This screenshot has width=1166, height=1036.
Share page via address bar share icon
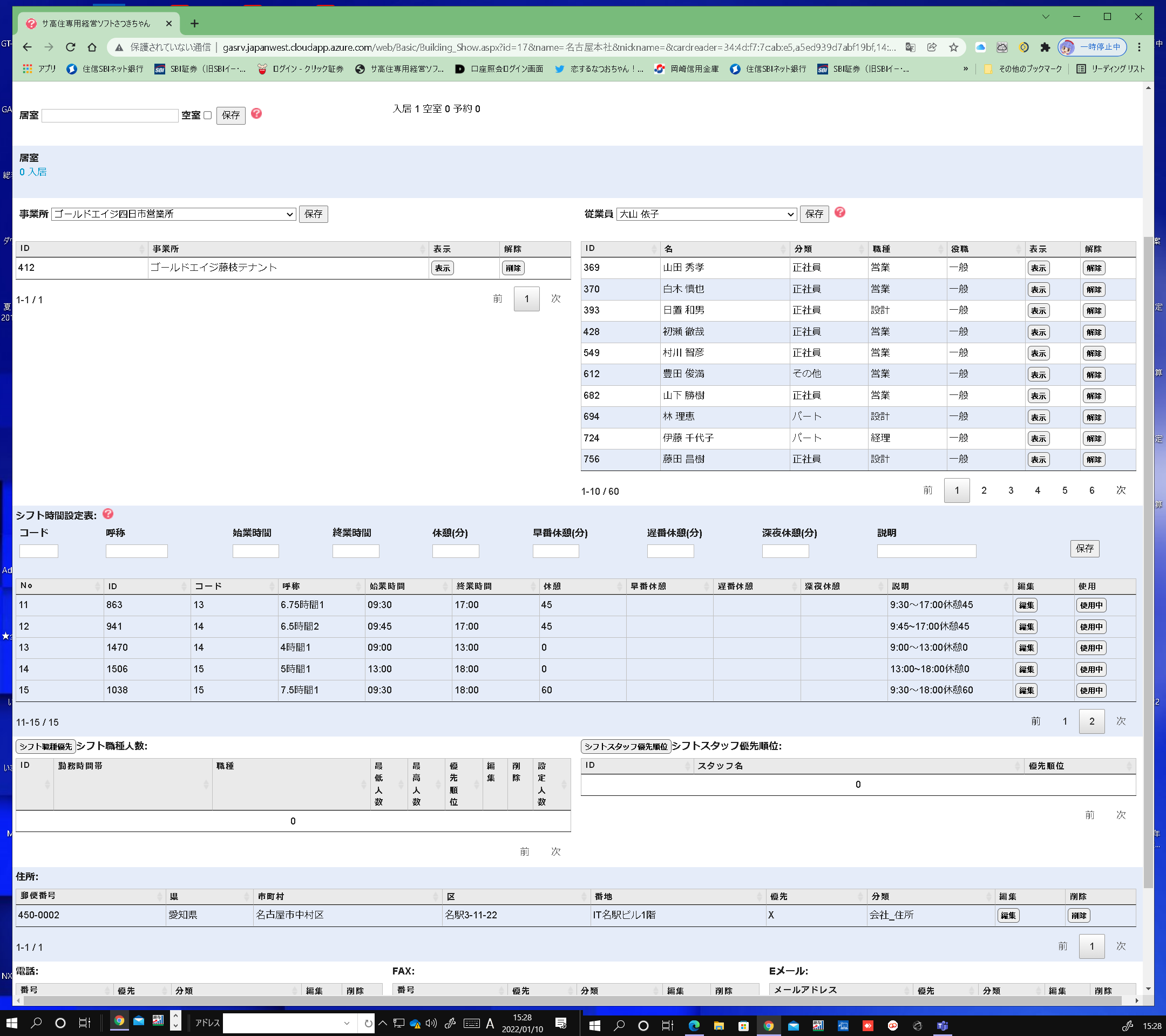932,47
